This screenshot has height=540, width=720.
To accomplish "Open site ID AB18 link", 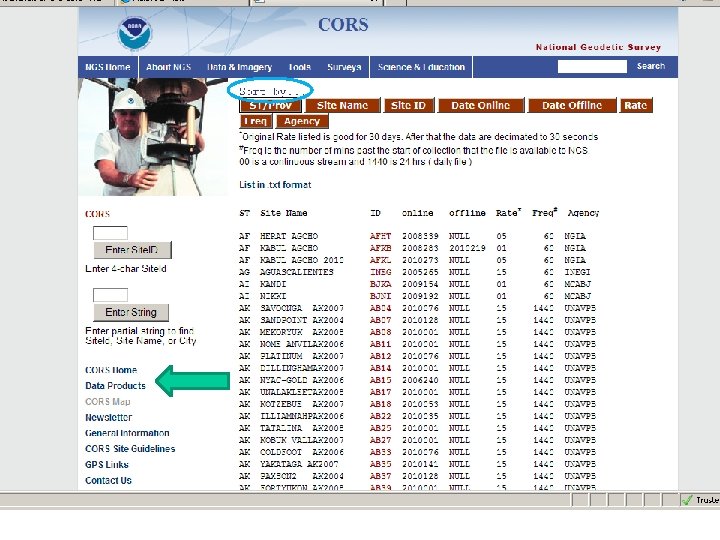I will tap(380, 404).
